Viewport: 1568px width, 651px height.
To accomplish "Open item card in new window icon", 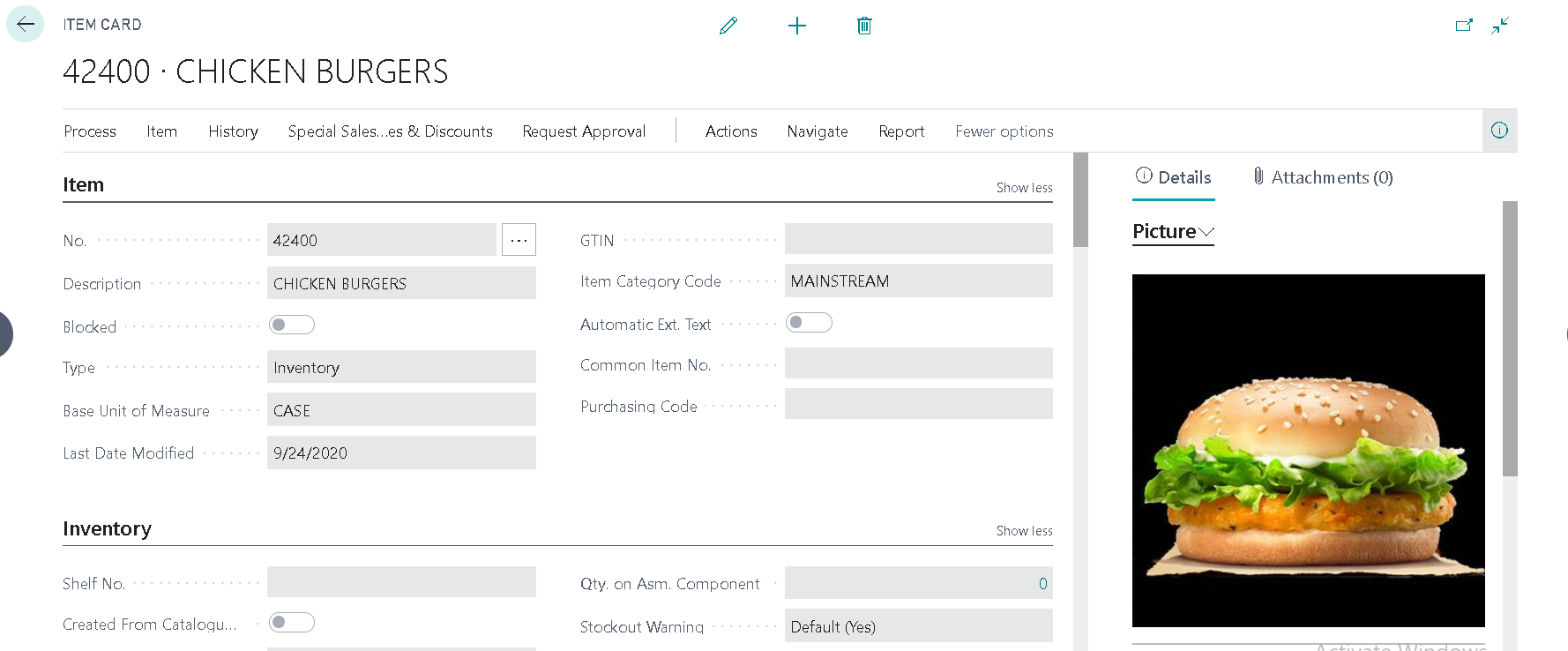I will tap(1464, 26).
